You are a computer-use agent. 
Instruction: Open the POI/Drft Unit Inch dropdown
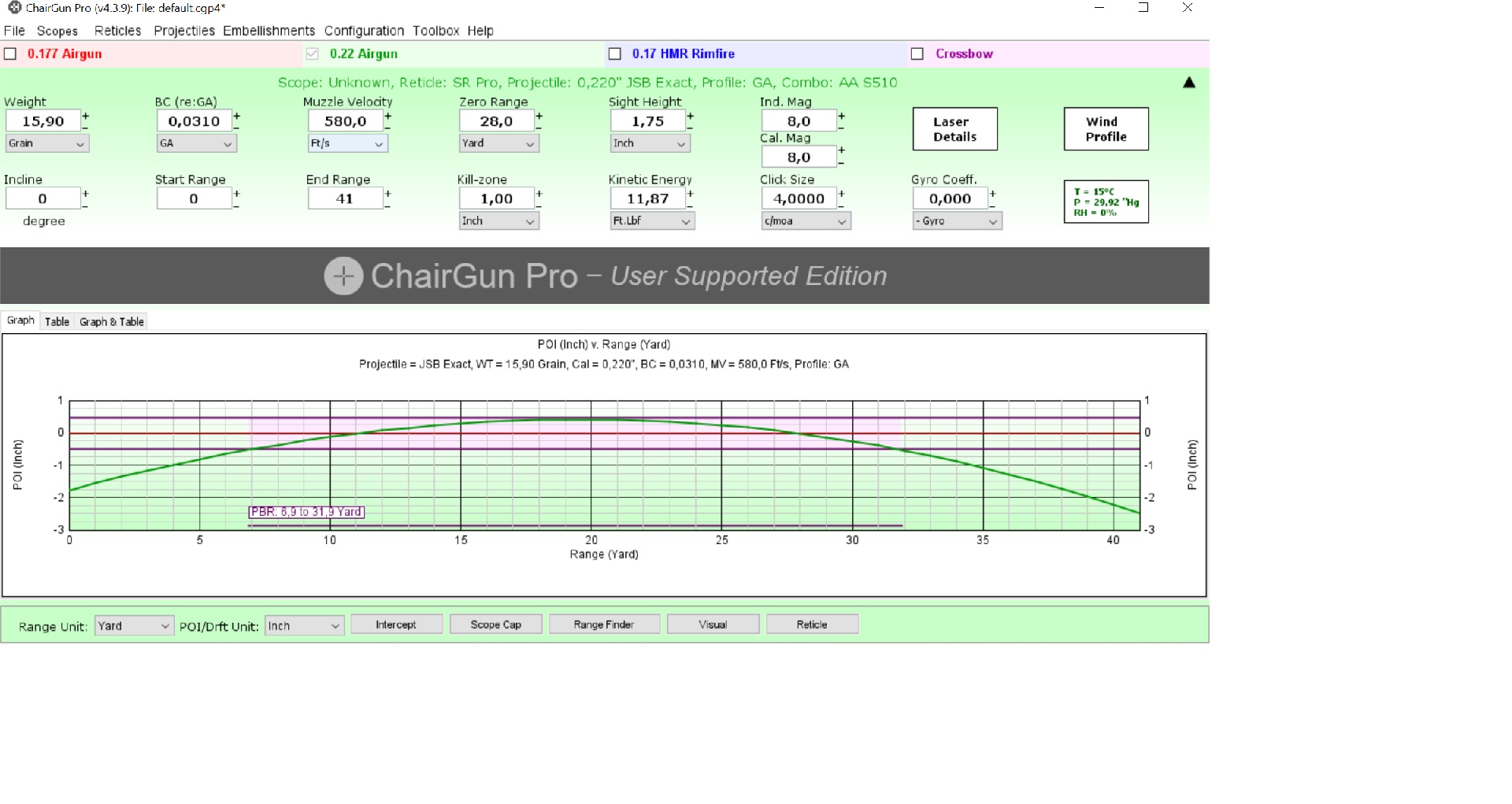(x=305, y=626)
